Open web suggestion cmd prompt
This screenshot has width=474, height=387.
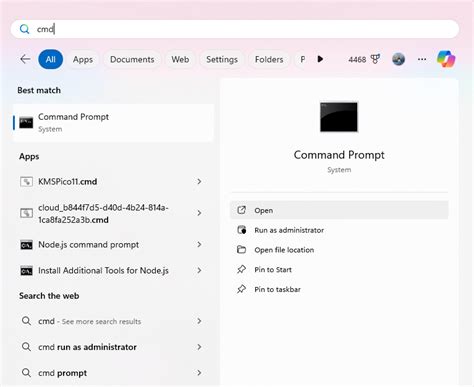point(113,373)
